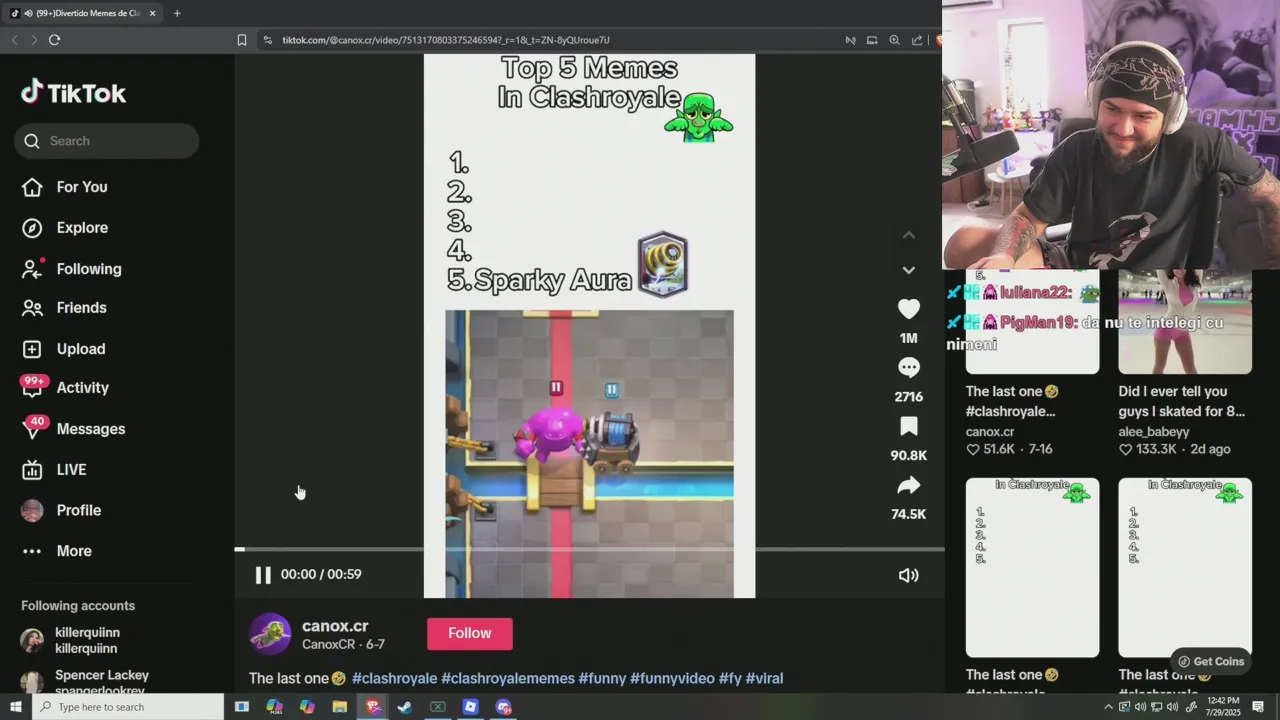
Task: Open Steam from the taskbar
Action: (405, 707)
